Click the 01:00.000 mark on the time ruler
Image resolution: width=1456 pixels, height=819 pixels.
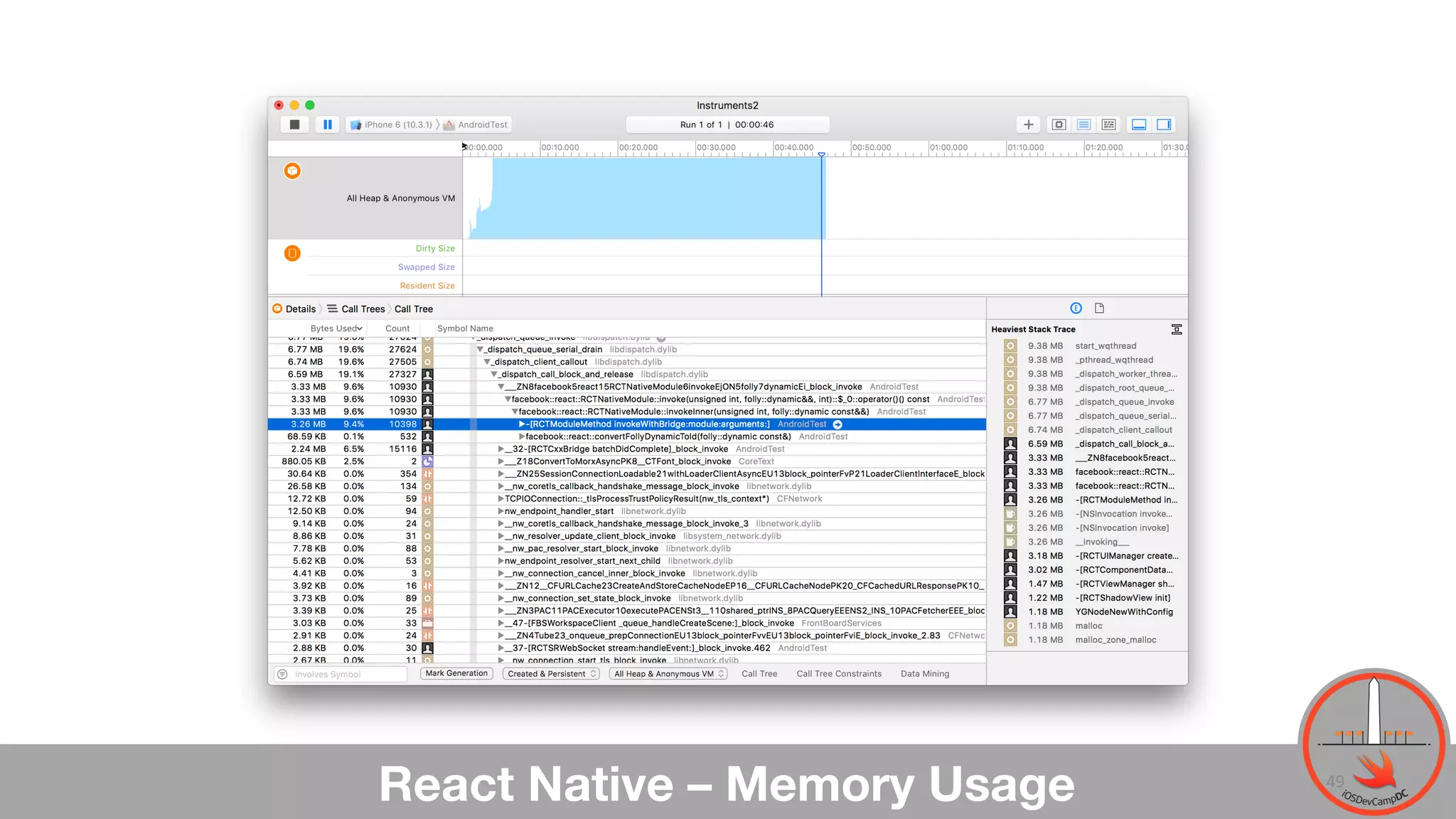[x=948, y=148]
